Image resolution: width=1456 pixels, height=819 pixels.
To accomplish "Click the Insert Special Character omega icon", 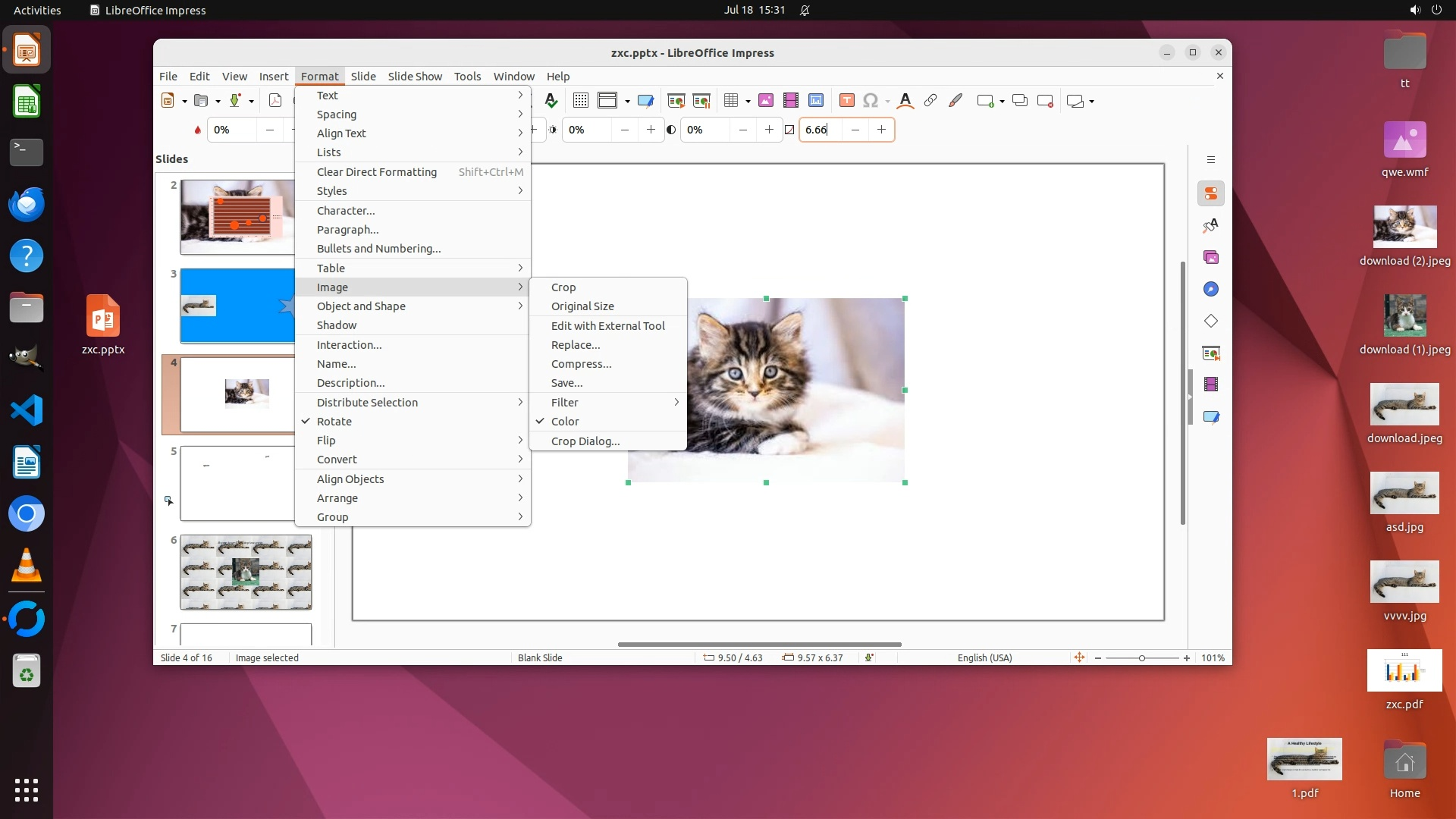I will click(x=871, y=101).
